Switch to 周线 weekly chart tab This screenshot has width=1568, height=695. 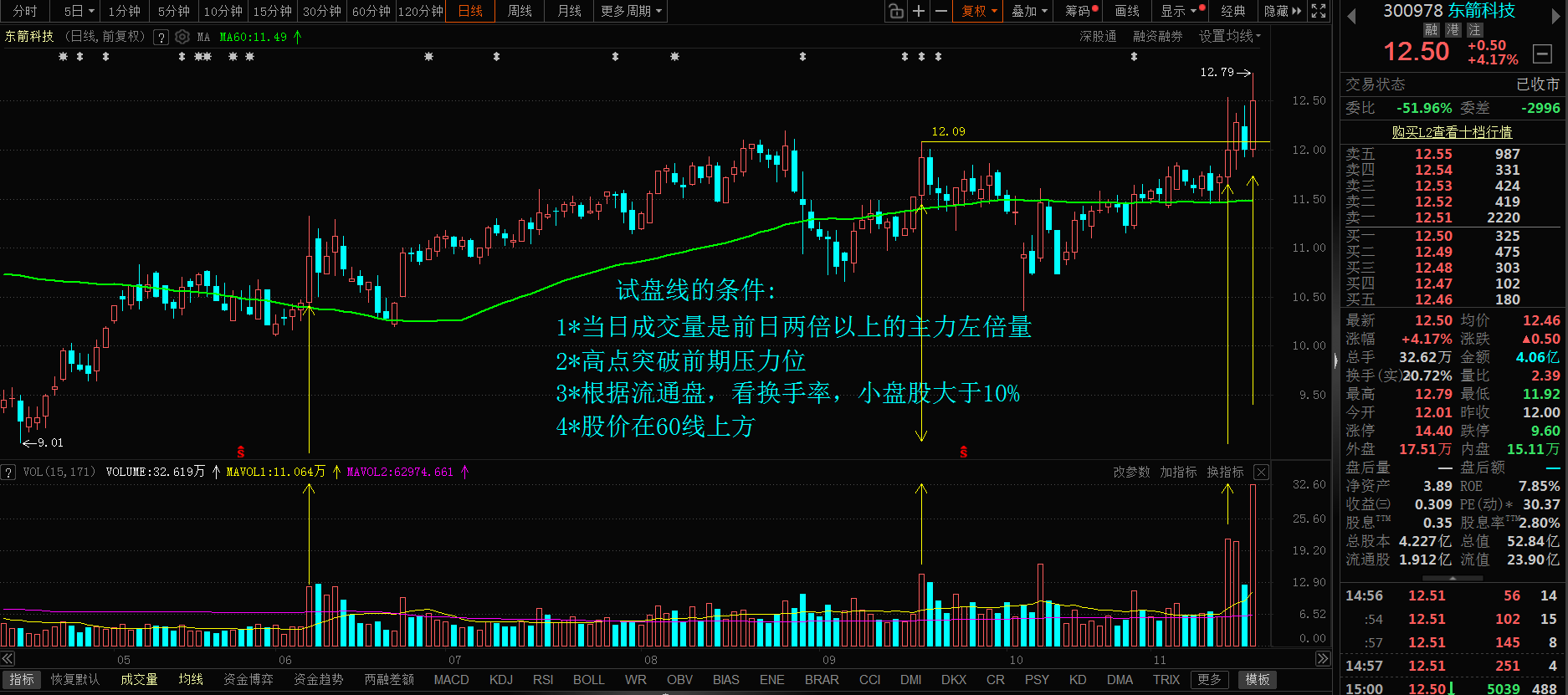[520, 11]
